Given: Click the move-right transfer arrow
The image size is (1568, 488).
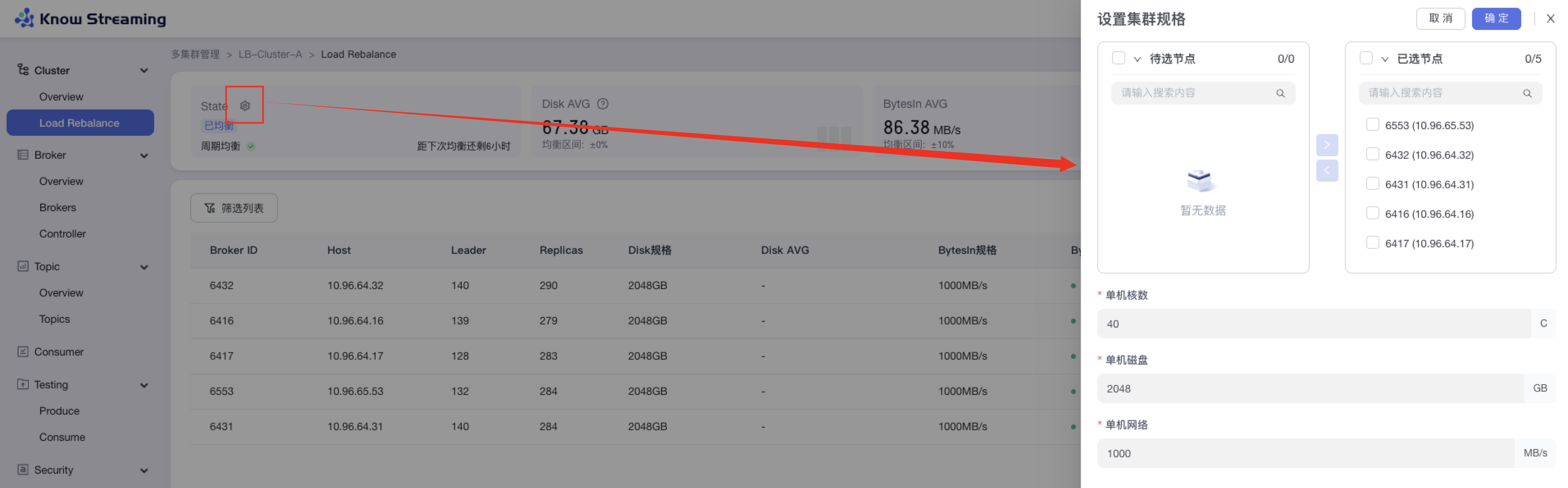Looking at the screenshot, I should [x=1326, y=145].
